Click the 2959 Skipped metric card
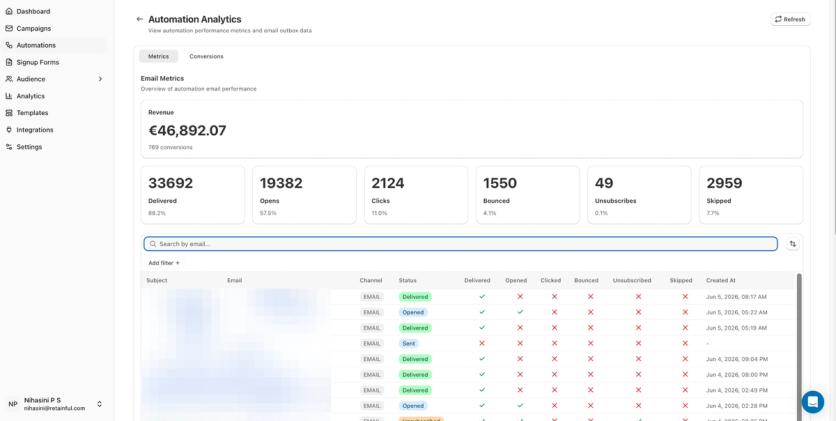 (751, 195)
